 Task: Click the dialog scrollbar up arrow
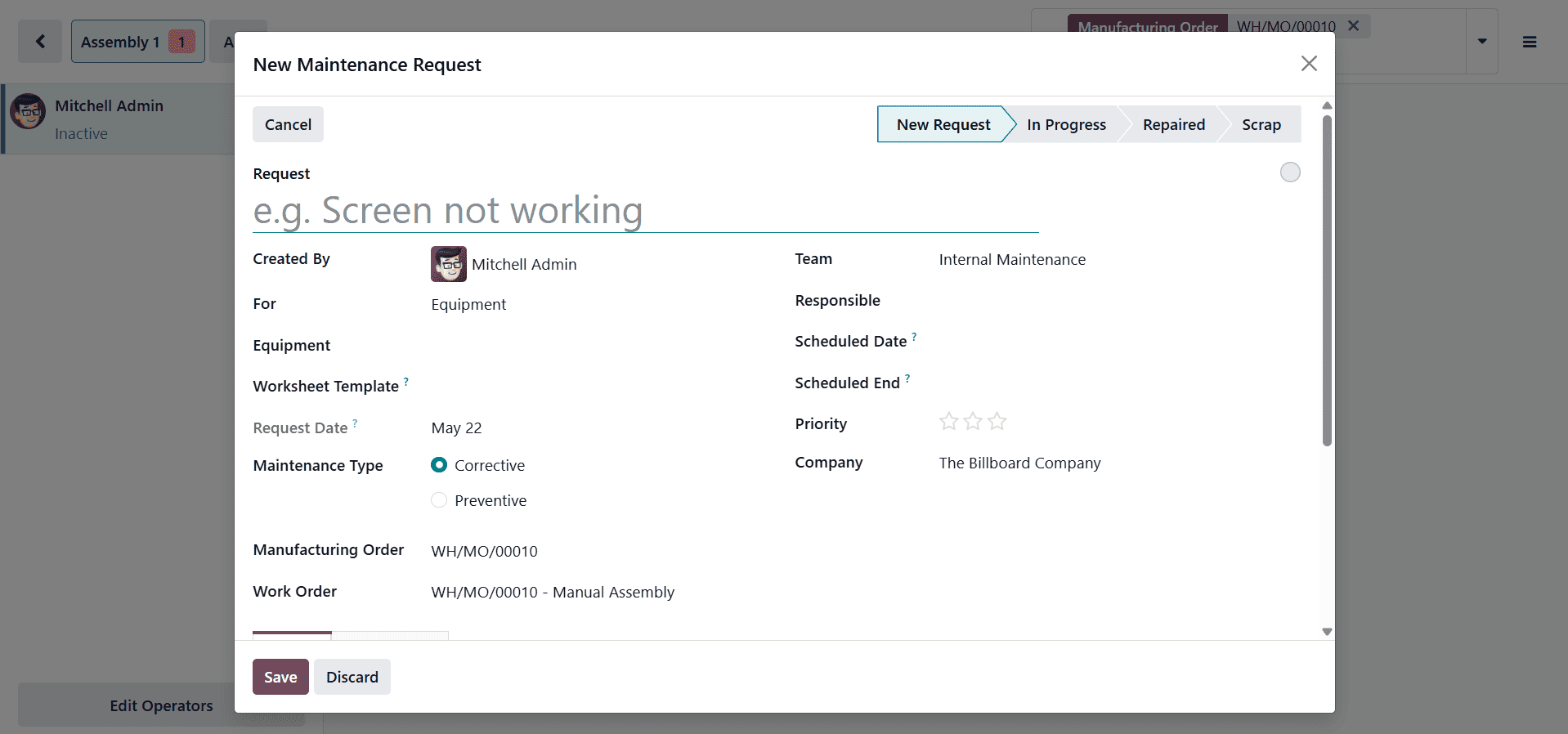[x=1327, y=105]
